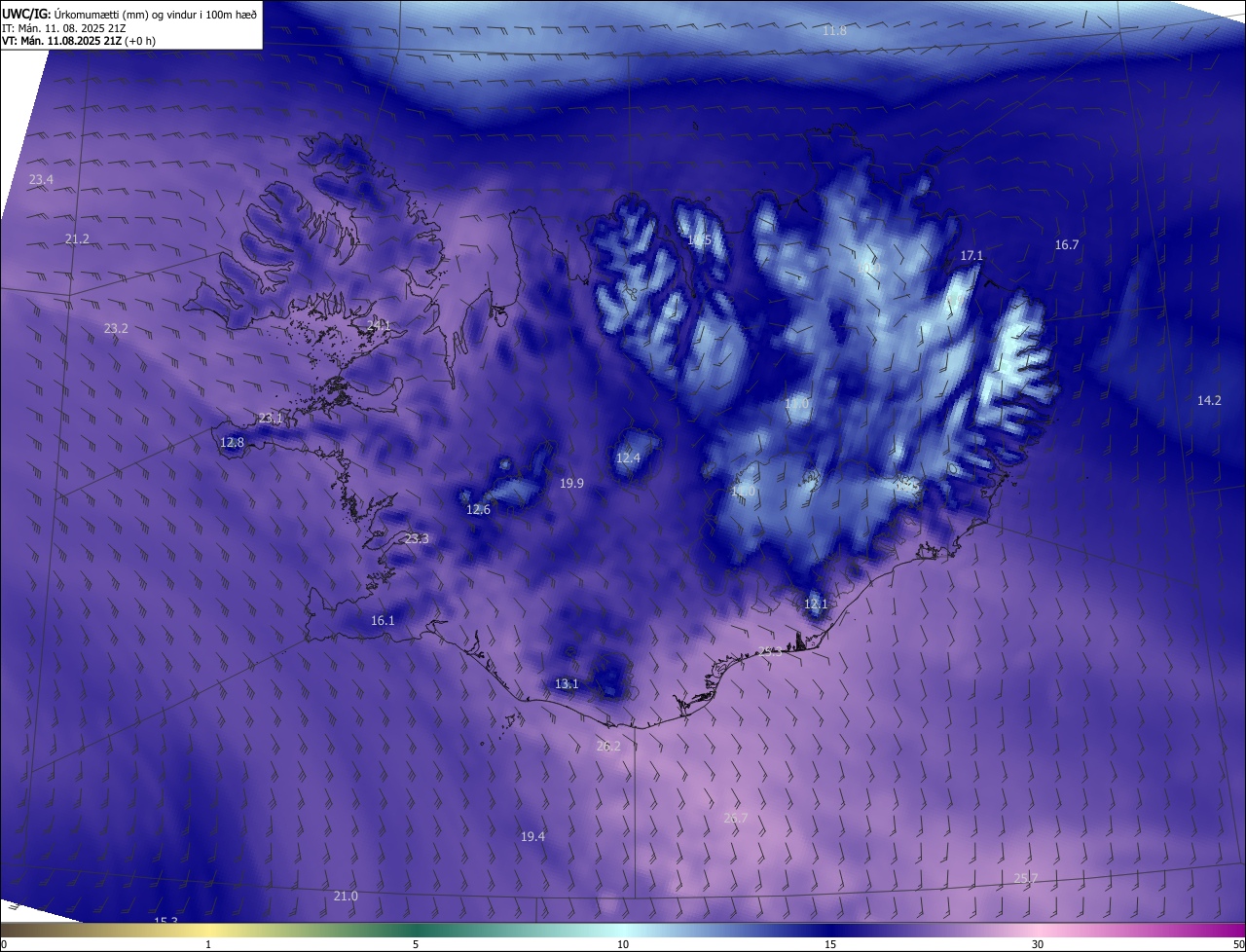Click the 26.2 value label
This screenshot has width=1246, height=952.
[x=608, y=746]
